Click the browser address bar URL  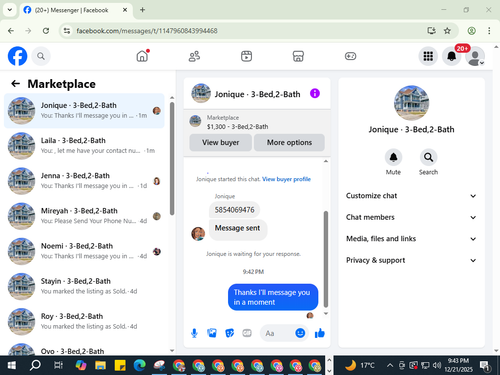[x=147, y=31]
